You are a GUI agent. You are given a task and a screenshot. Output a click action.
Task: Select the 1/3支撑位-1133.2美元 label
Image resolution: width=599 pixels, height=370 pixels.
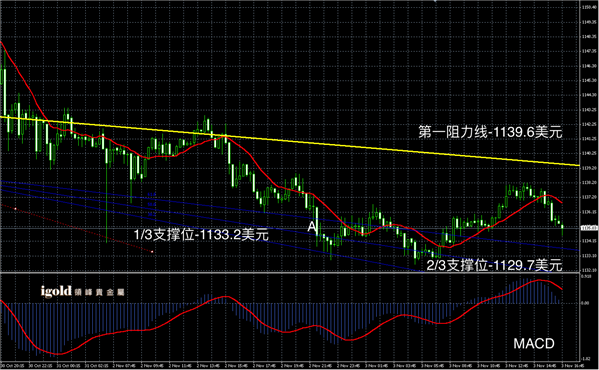(x=201, y=234)
